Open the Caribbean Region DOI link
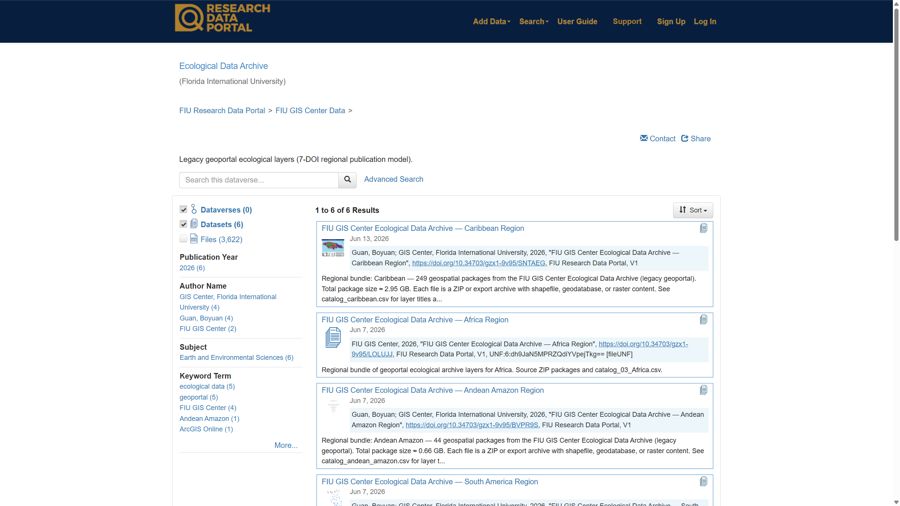 click(x=479, y=263)
